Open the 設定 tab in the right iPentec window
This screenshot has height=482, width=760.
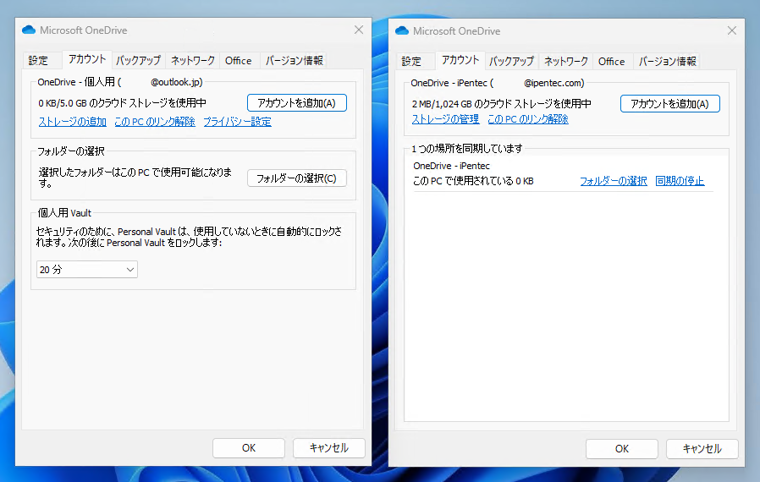click(412, 62)
